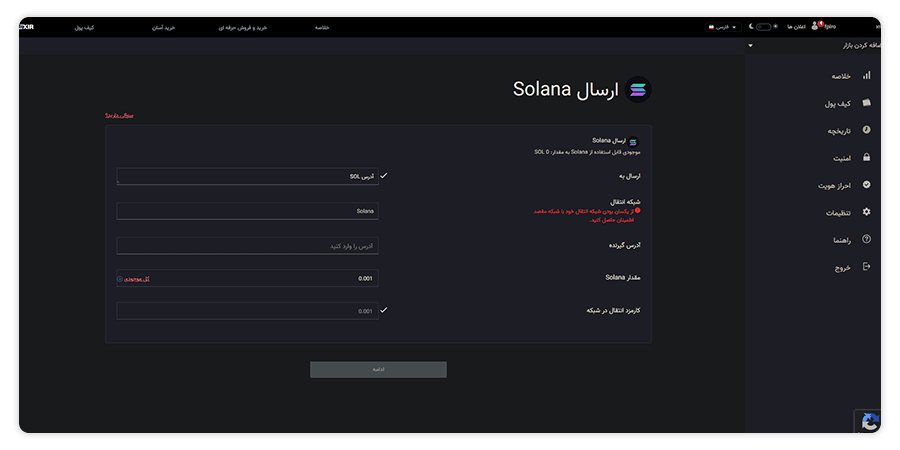Click the question mark icon beside راهنما
The width and height of the screenshot is (900, 450).
(867, 239)
